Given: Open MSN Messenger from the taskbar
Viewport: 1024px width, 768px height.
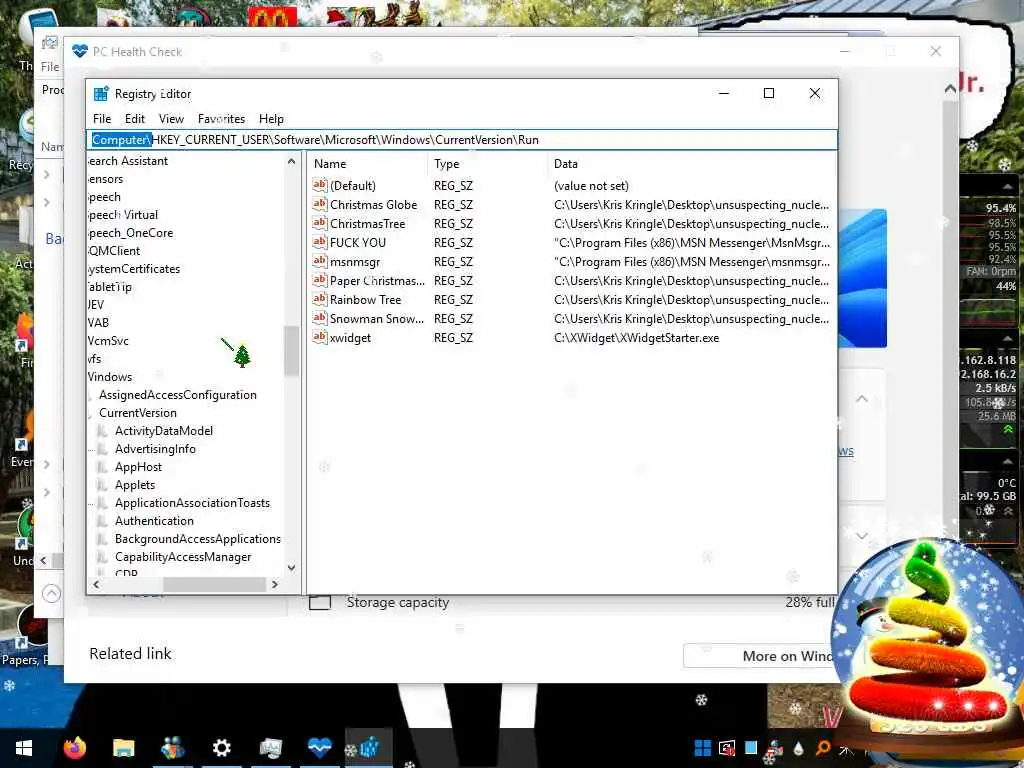Looking at the screenshot, I should (x=172, y=748).
